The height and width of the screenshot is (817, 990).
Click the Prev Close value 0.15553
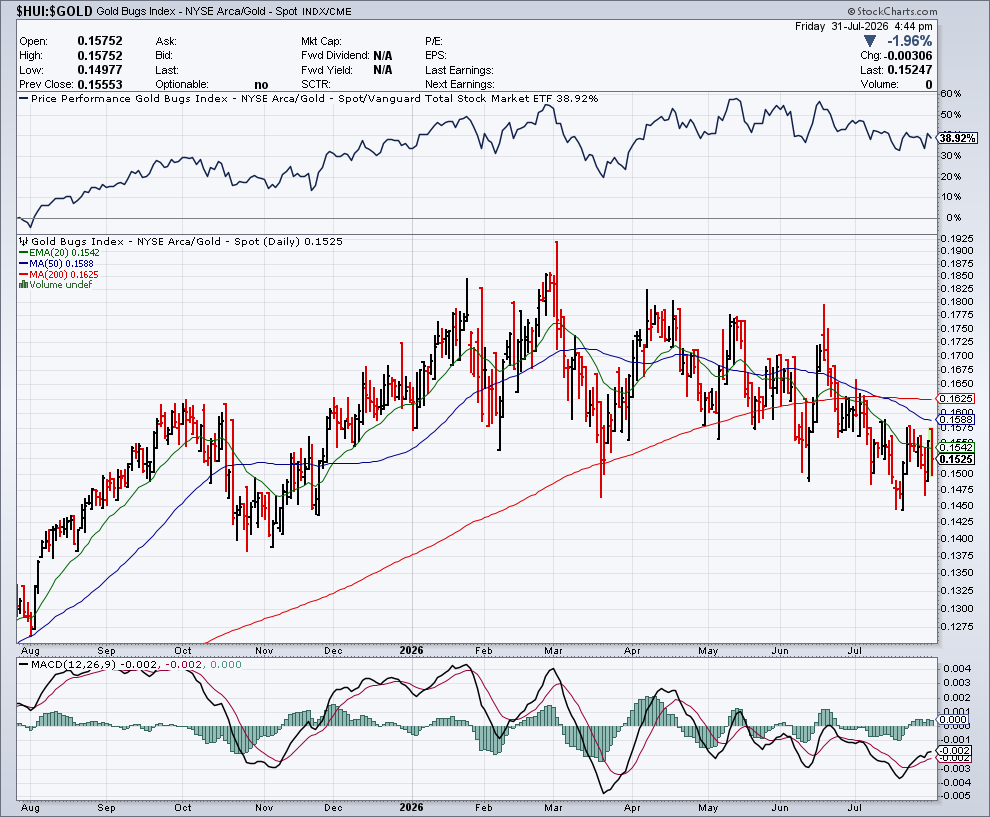pyautogui.click(x=100, y=85)
